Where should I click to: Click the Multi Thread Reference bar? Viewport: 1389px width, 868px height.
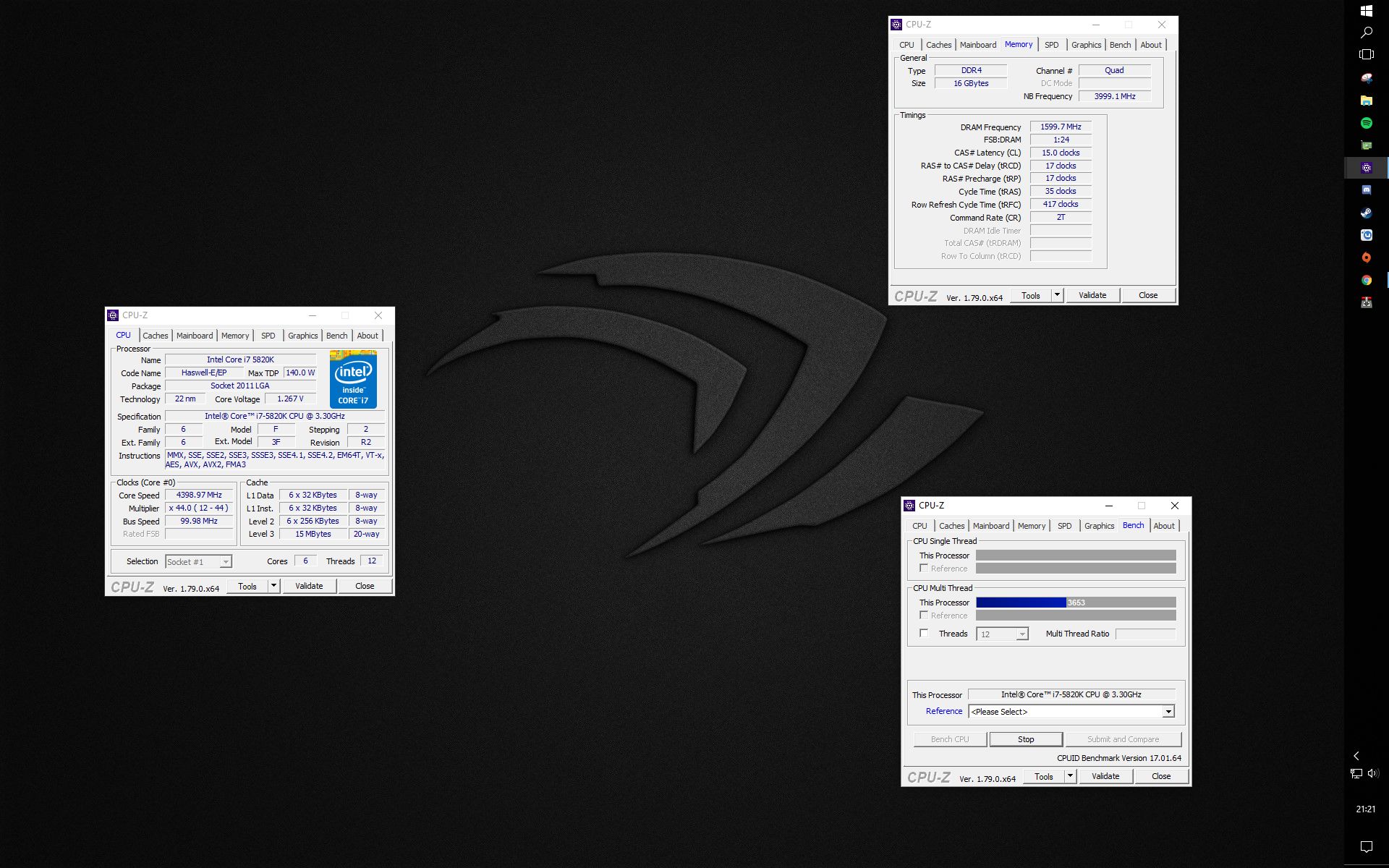1076,616
